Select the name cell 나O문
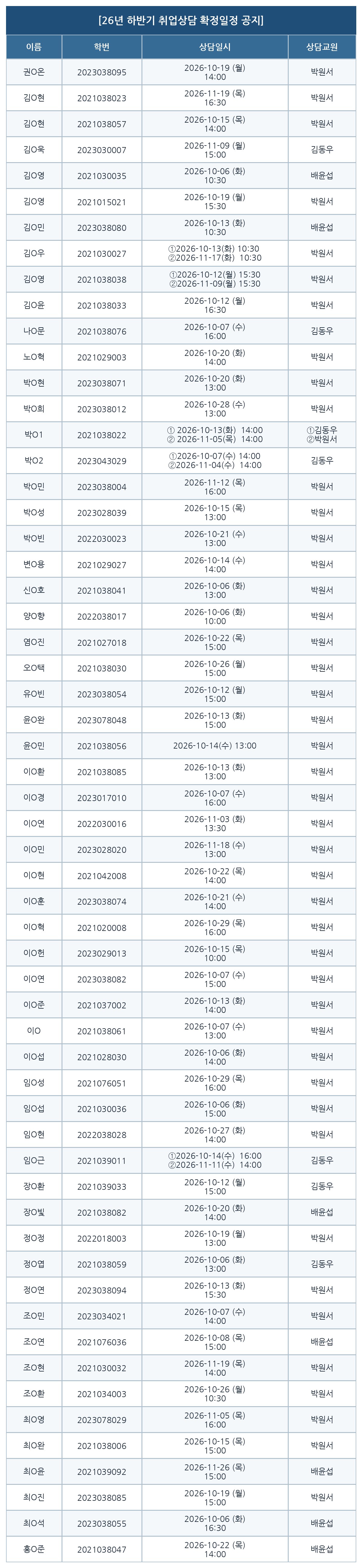The width and height of the screenshot is (362, 1568). point(34,331)
